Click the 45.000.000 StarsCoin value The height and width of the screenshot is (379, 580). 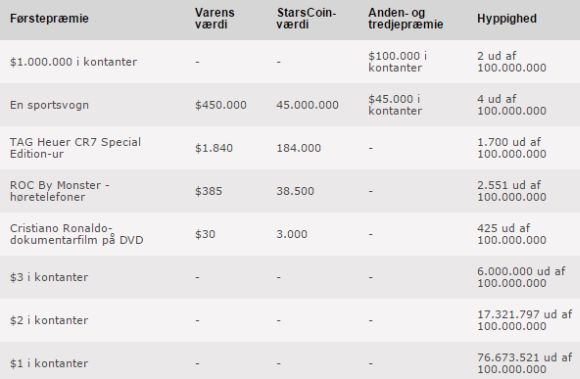tap(307, 105)
